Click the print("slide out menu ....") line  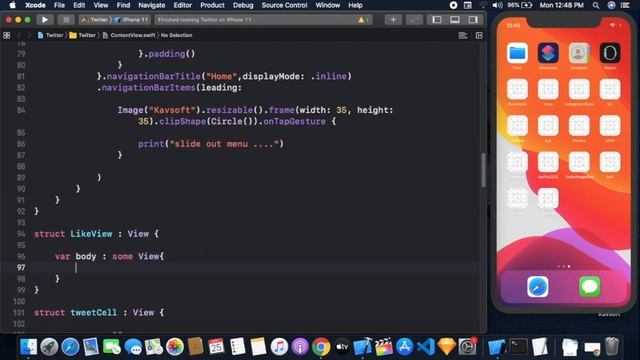[x=211, y=144]
